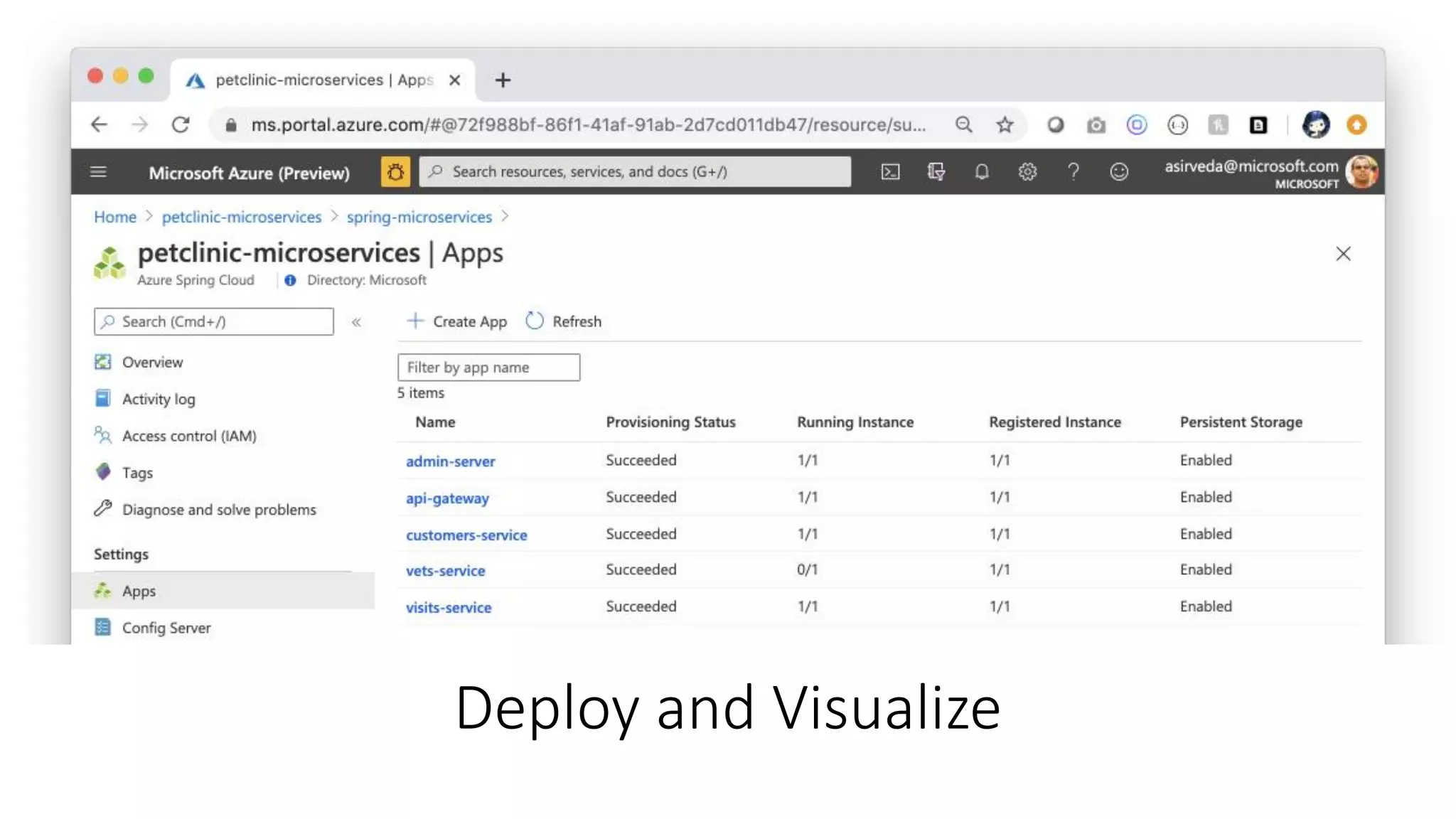
Task: Open the admin-server app
Action: tap(450, 461)
